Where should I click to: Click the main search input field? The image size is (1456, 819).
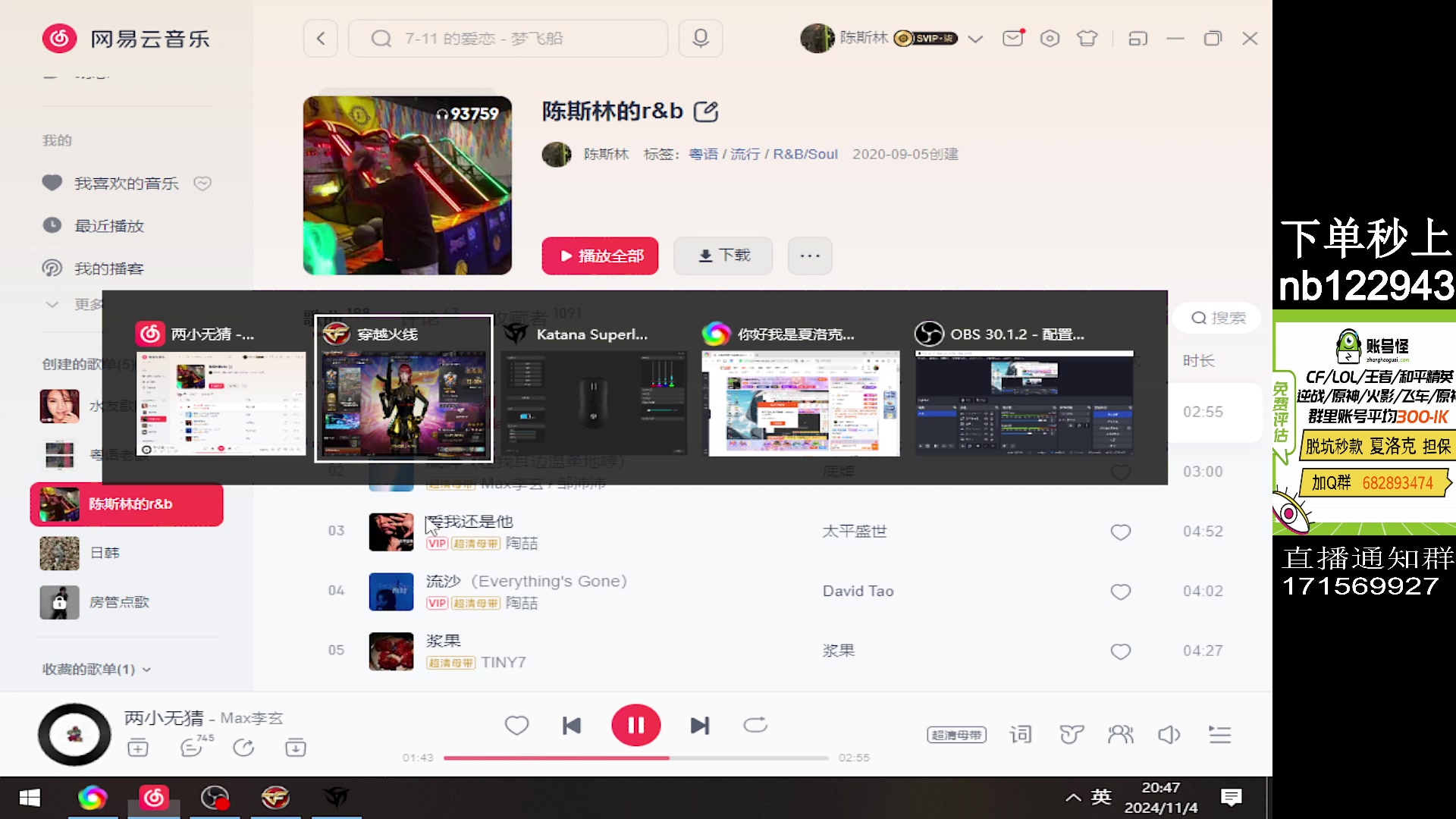pos(508,39)
